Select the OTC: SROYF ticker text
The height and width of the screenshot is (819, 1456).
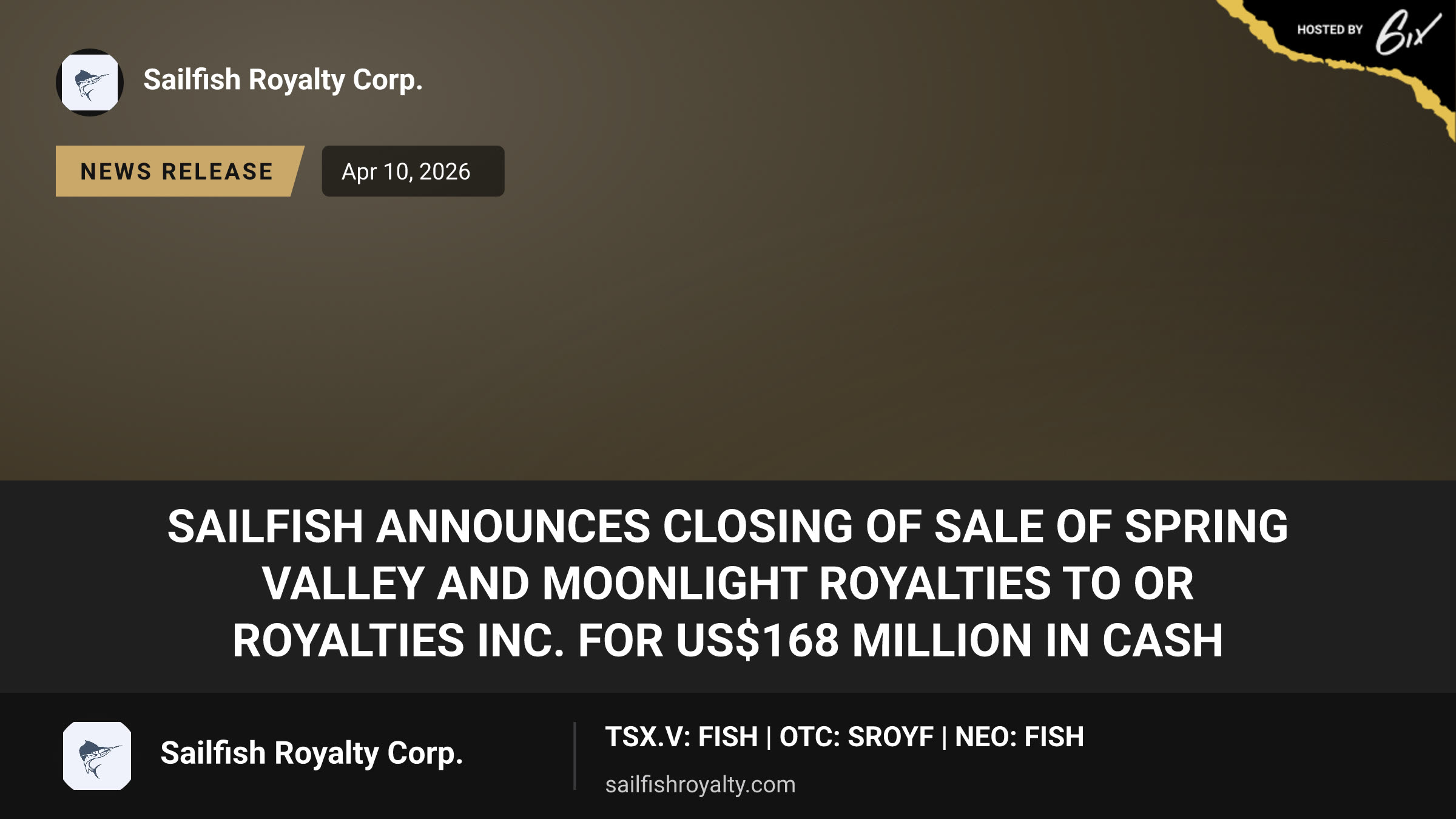tap(857, 737)
